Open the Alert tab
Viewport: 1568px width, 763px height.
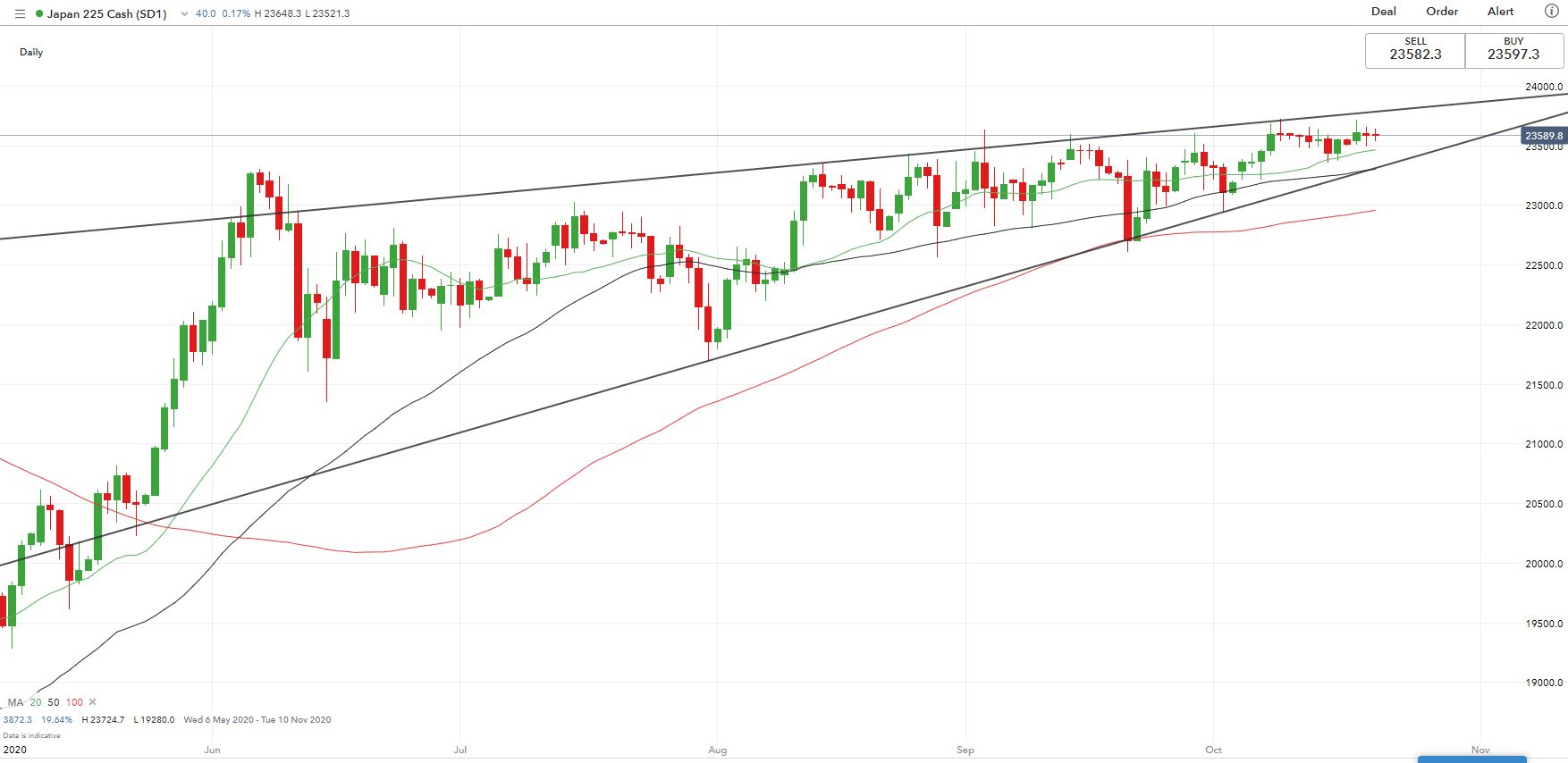[1501, 12]
